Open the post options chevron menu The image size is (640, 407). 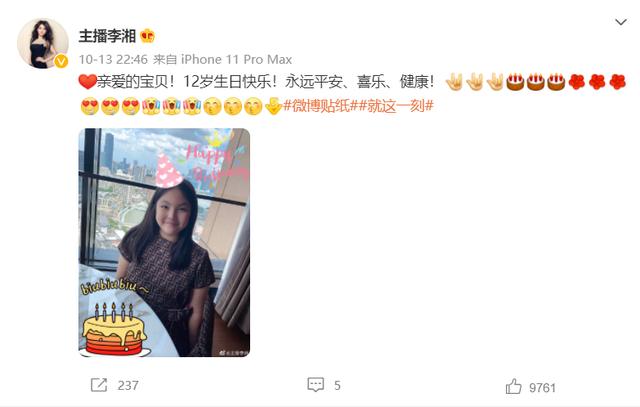[x=621, y=22]
